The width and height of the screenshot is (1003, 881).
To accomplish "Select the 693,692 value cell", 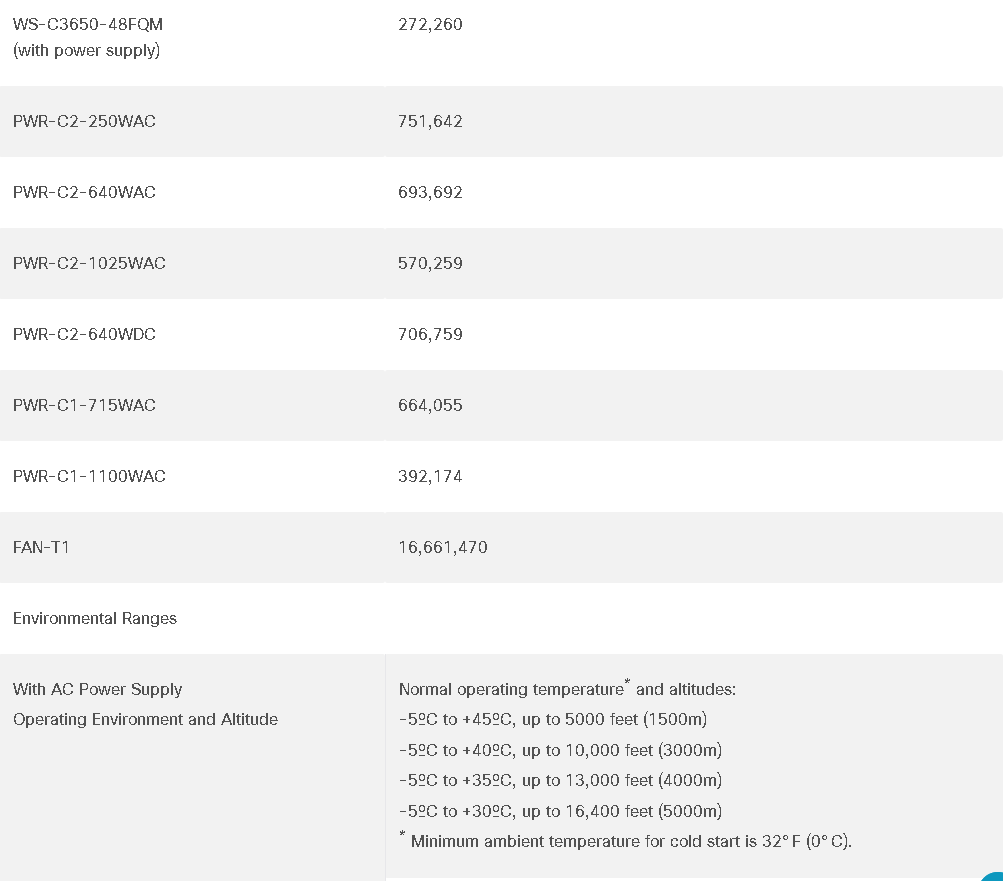I will [x=430, y=192].
